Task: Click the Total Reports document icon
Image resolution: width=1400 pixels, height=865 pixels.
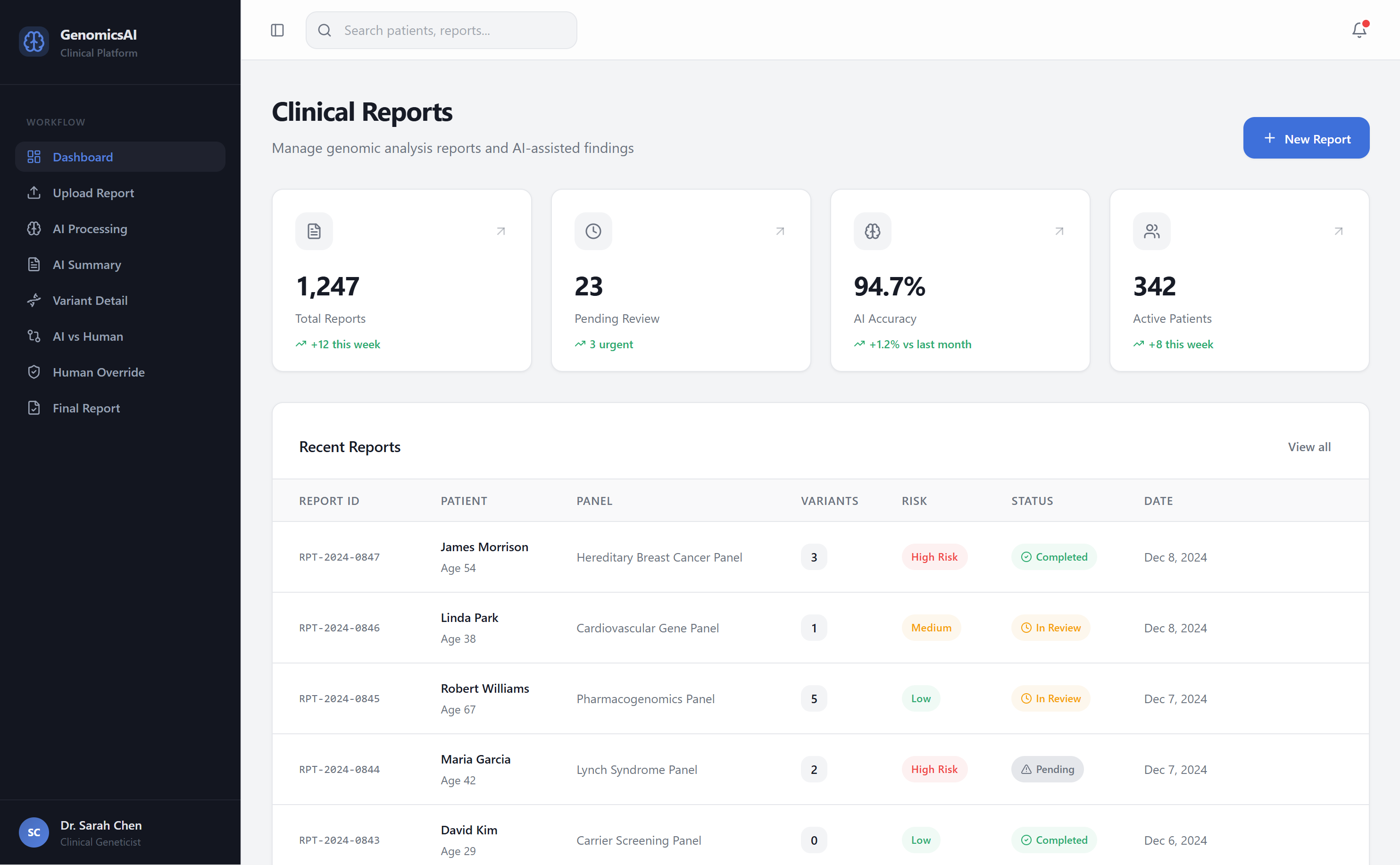Action: click(314, 231)
